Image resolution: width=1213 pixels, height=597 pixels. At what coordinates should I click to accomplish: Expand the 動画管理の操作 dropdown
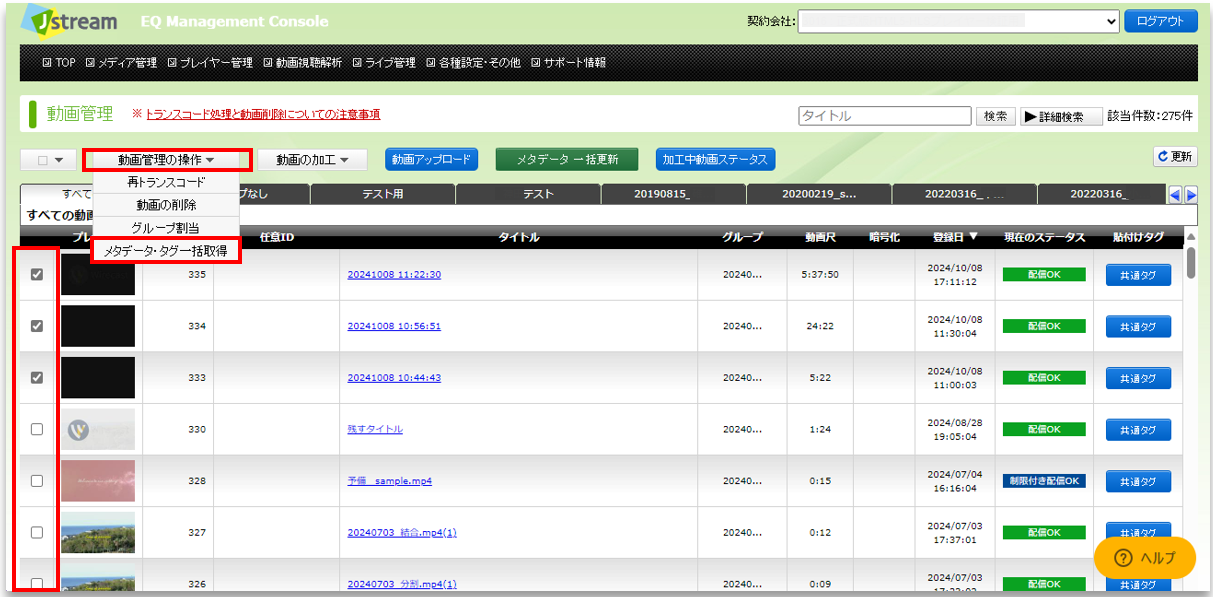166,159
